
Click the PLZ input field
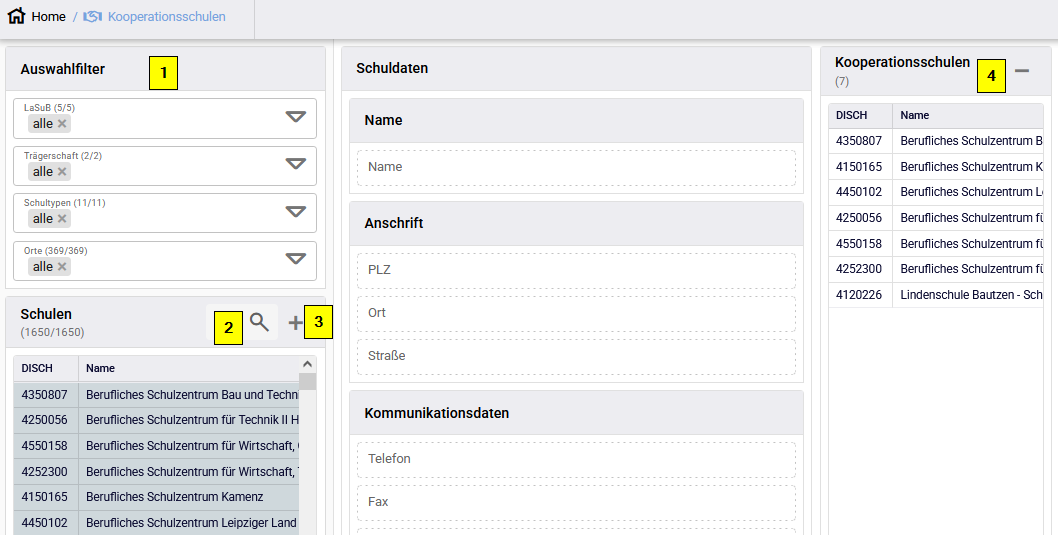[576, 270]
